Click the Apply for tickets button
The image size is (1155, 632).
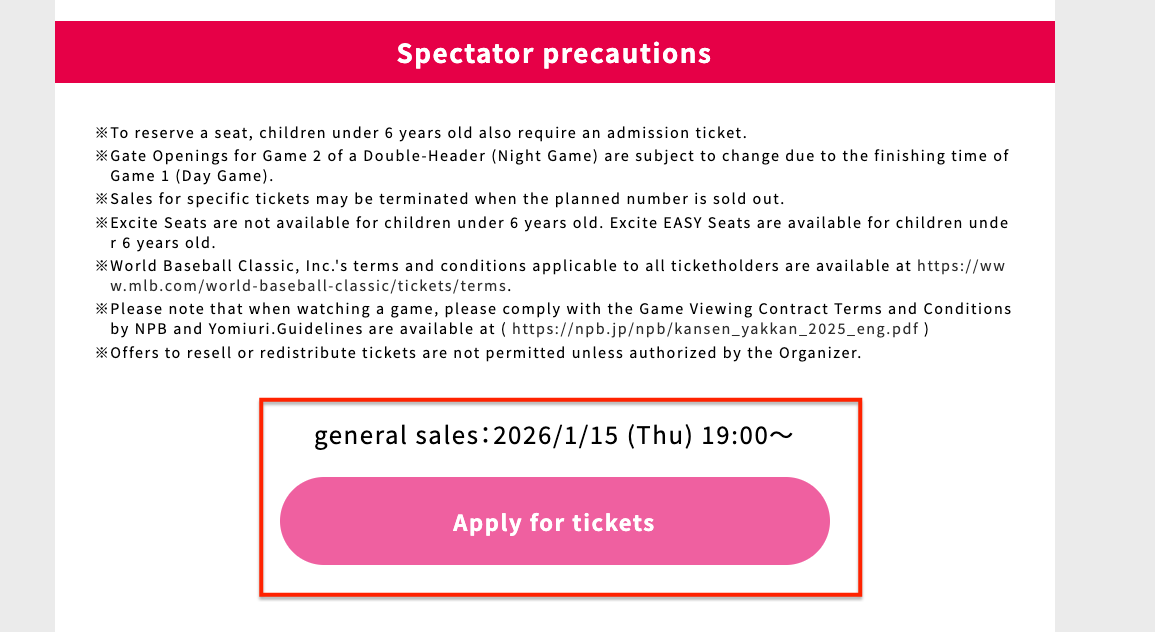[554, 522]
